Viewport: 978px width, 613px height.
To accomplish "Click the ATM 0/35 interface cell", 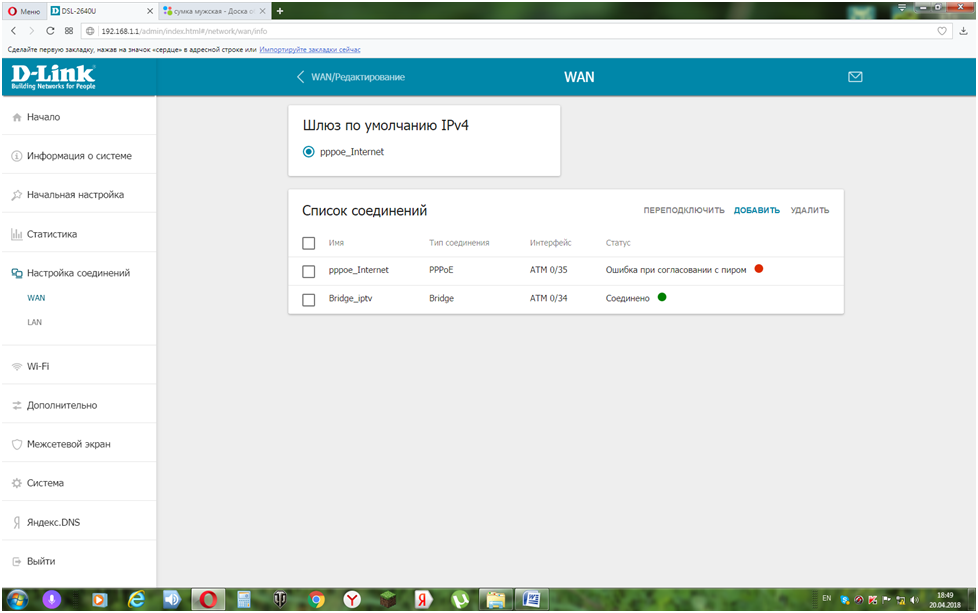I will pyautogui.click(x=549, y=269).
